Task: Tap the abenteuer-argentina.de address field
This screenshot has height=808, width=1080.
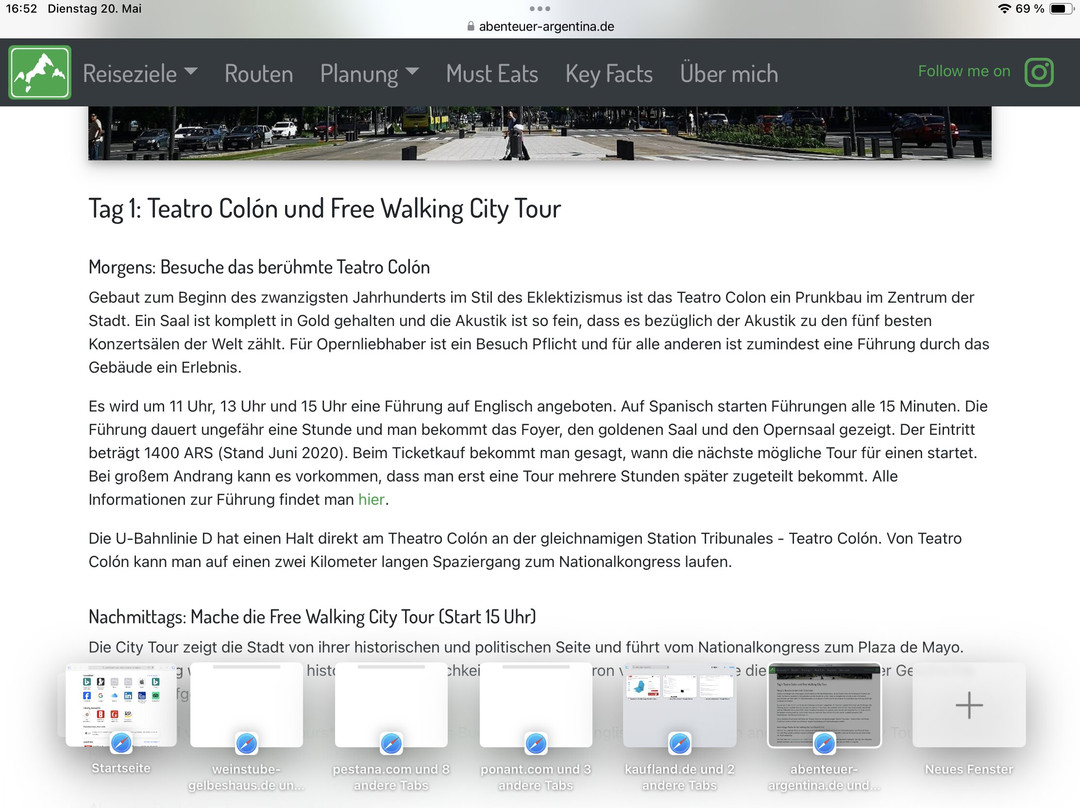Action: 546,27
